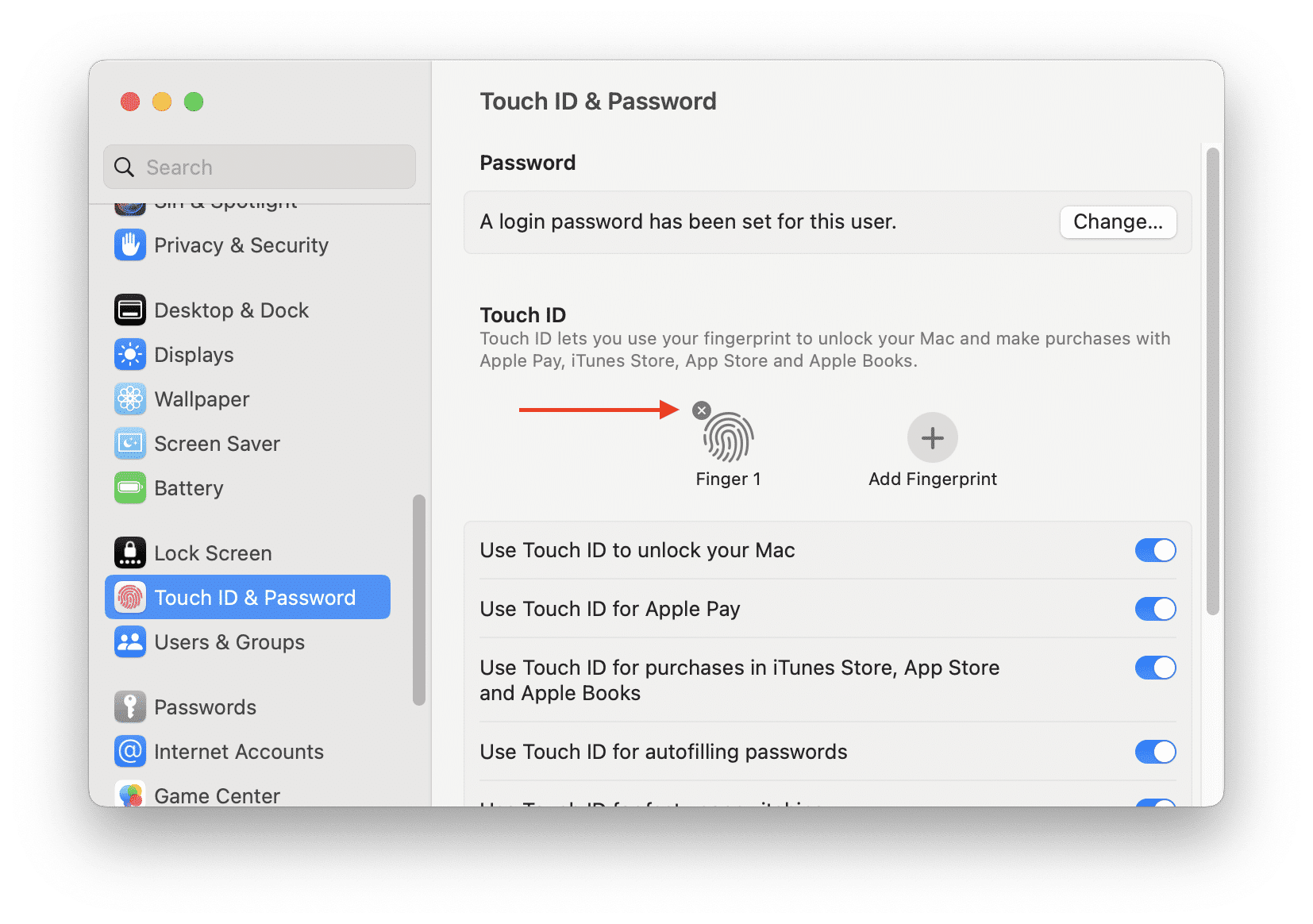
Task: Click the red close window button
Action: click(x=130, y=102)
